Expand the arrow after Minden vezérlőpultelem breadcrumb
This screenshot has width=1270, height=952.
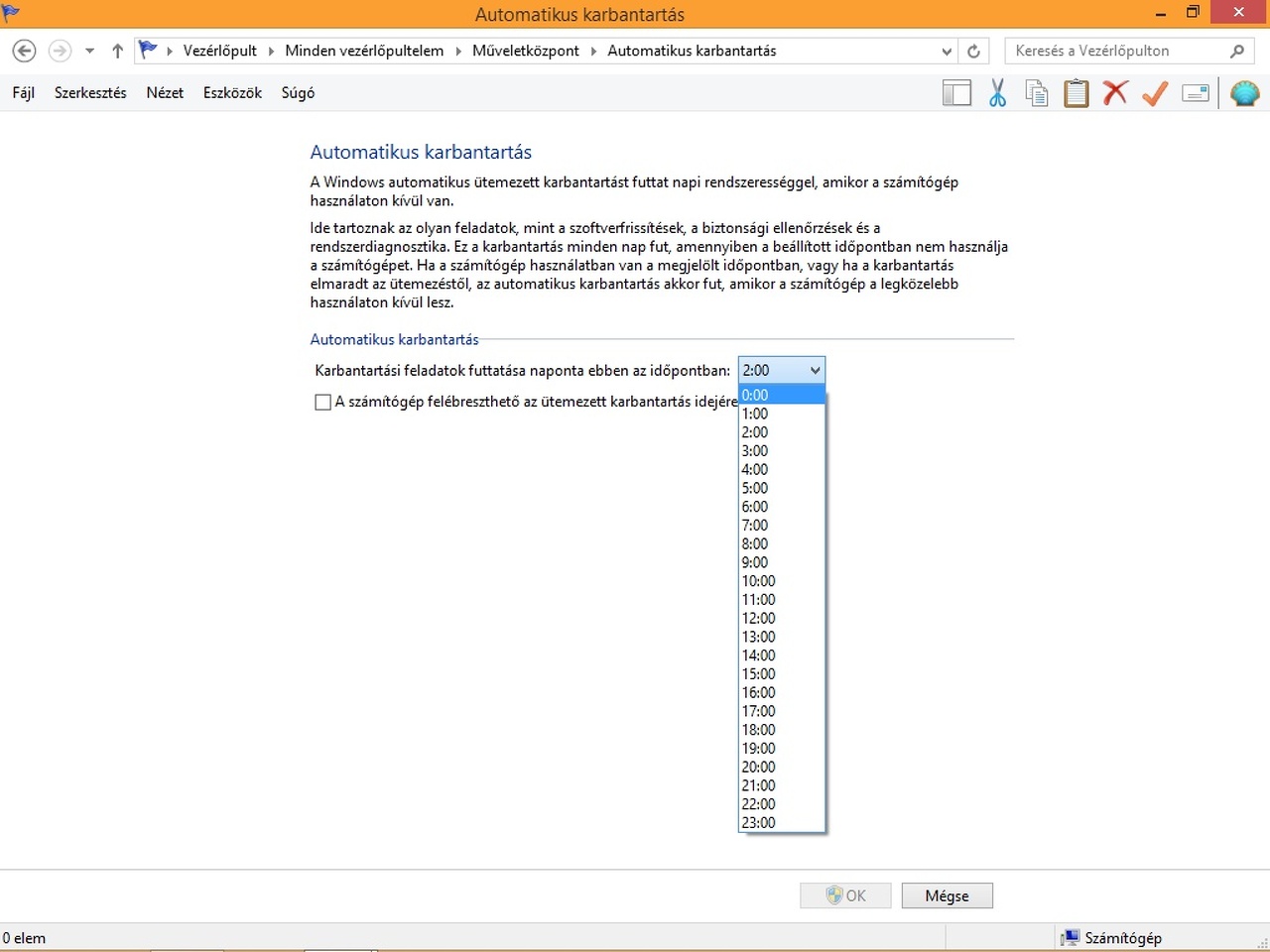pos(458,51)
